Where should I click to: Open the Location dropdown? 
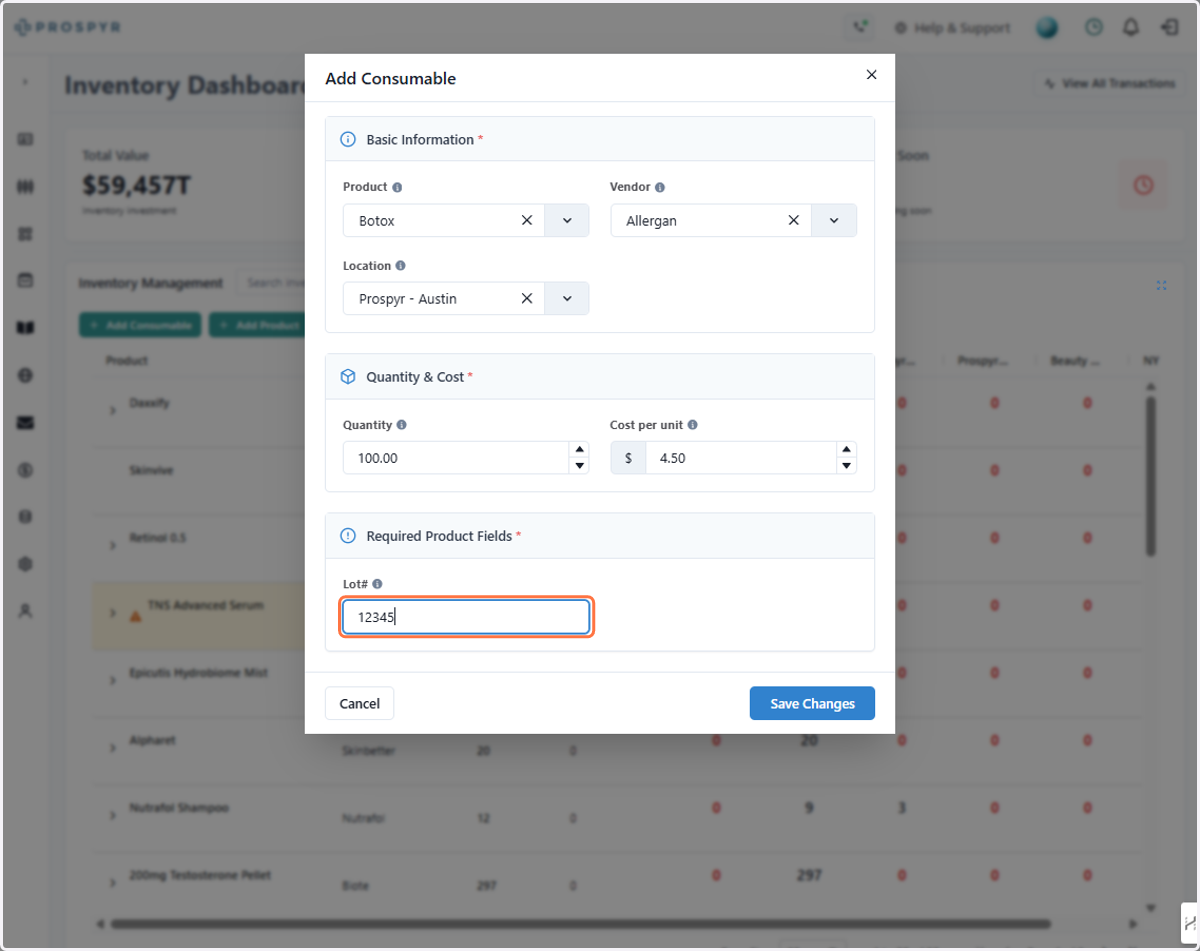[x=567, y=298]
